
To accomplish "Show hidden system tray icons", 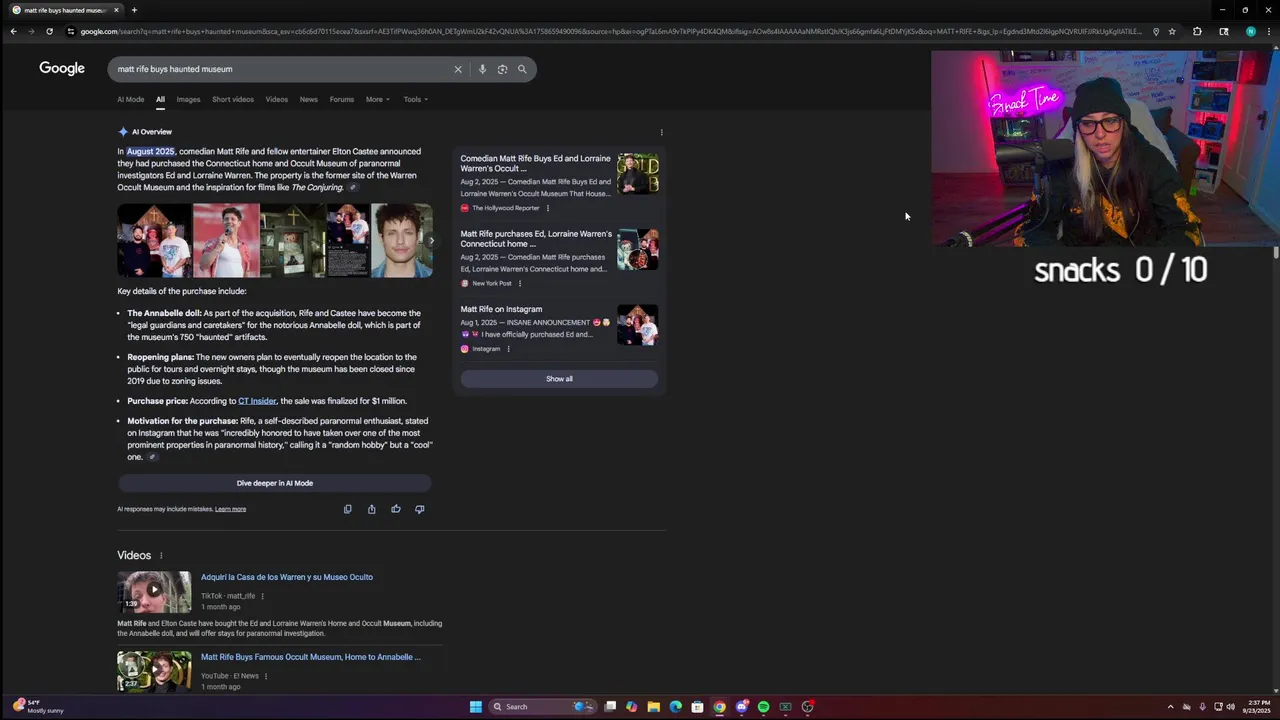I will [1170, 707].
